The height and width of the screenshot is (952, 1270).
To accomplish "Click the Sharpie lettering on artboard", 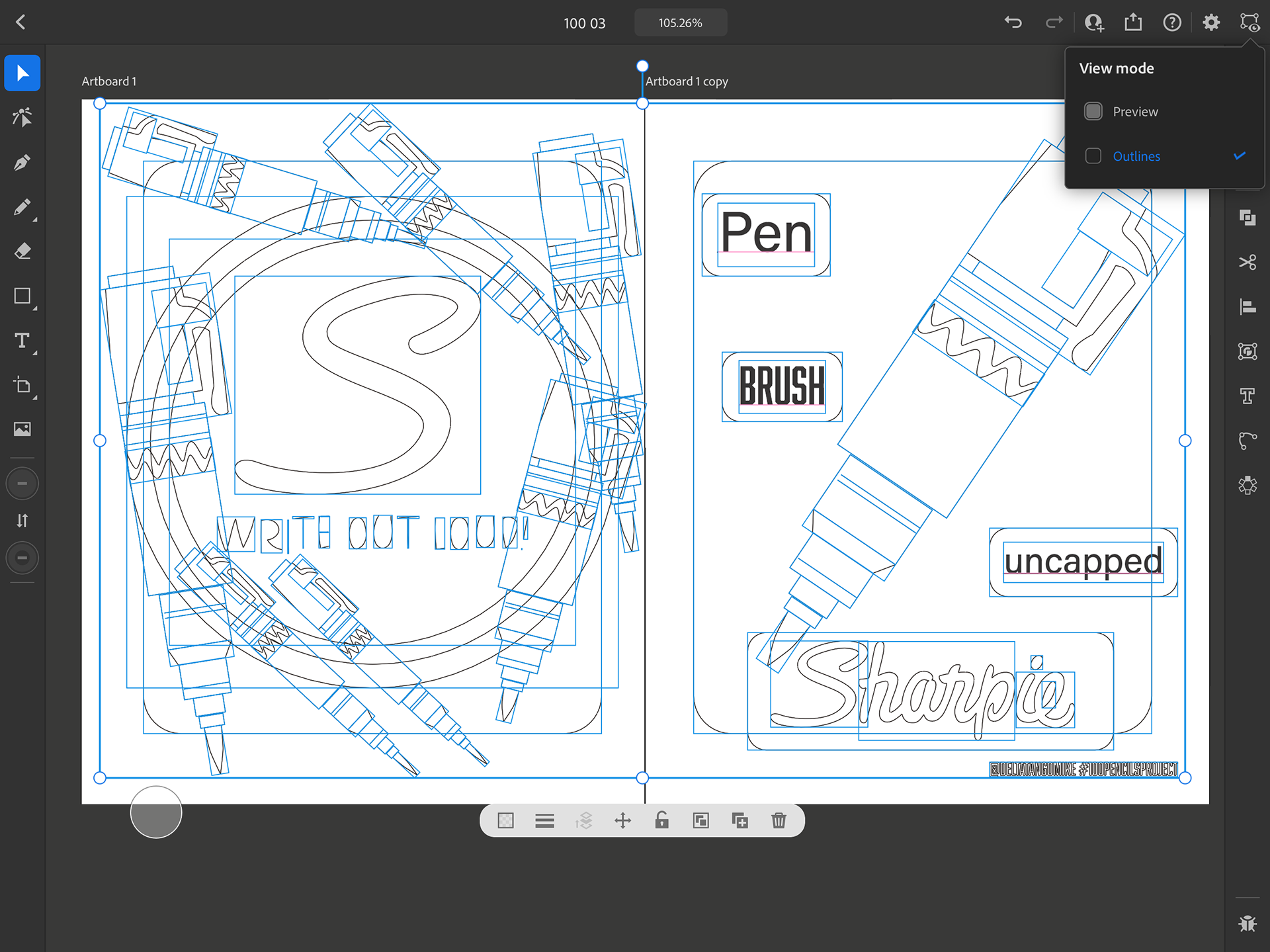I will tap(923, 690).
